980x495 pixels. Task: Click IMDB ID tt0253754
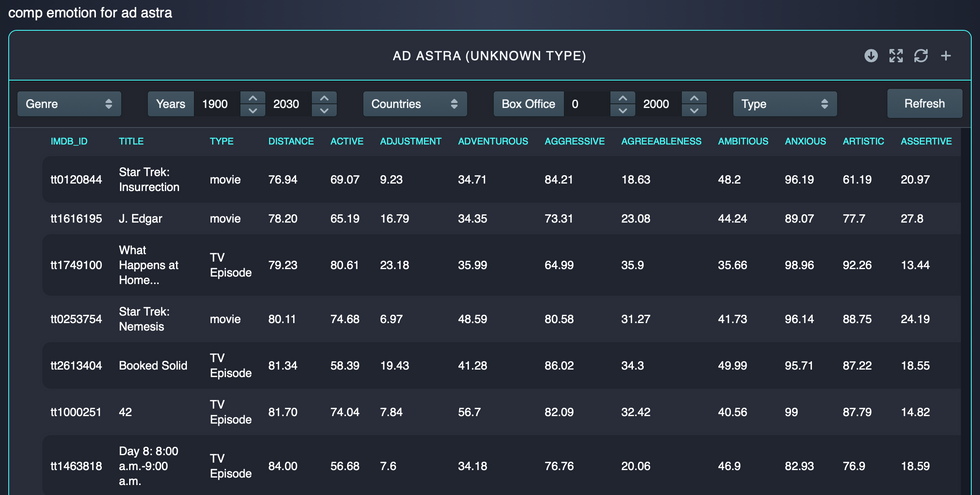[76, 319]
